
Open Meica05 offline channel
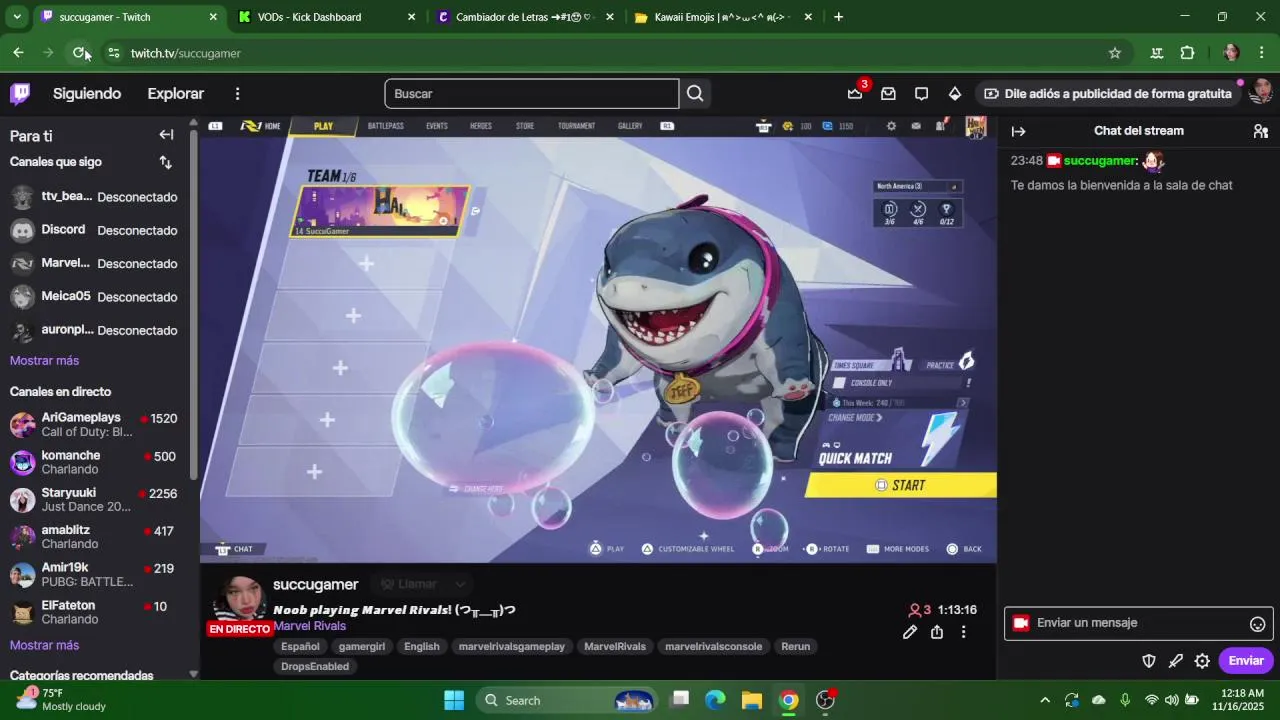coord(95,297)
